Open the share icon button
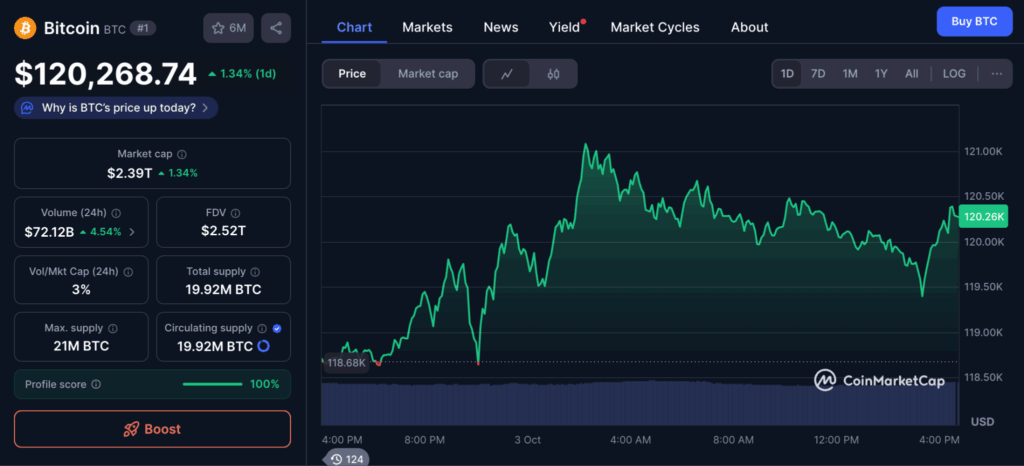 tap(276, 28)
